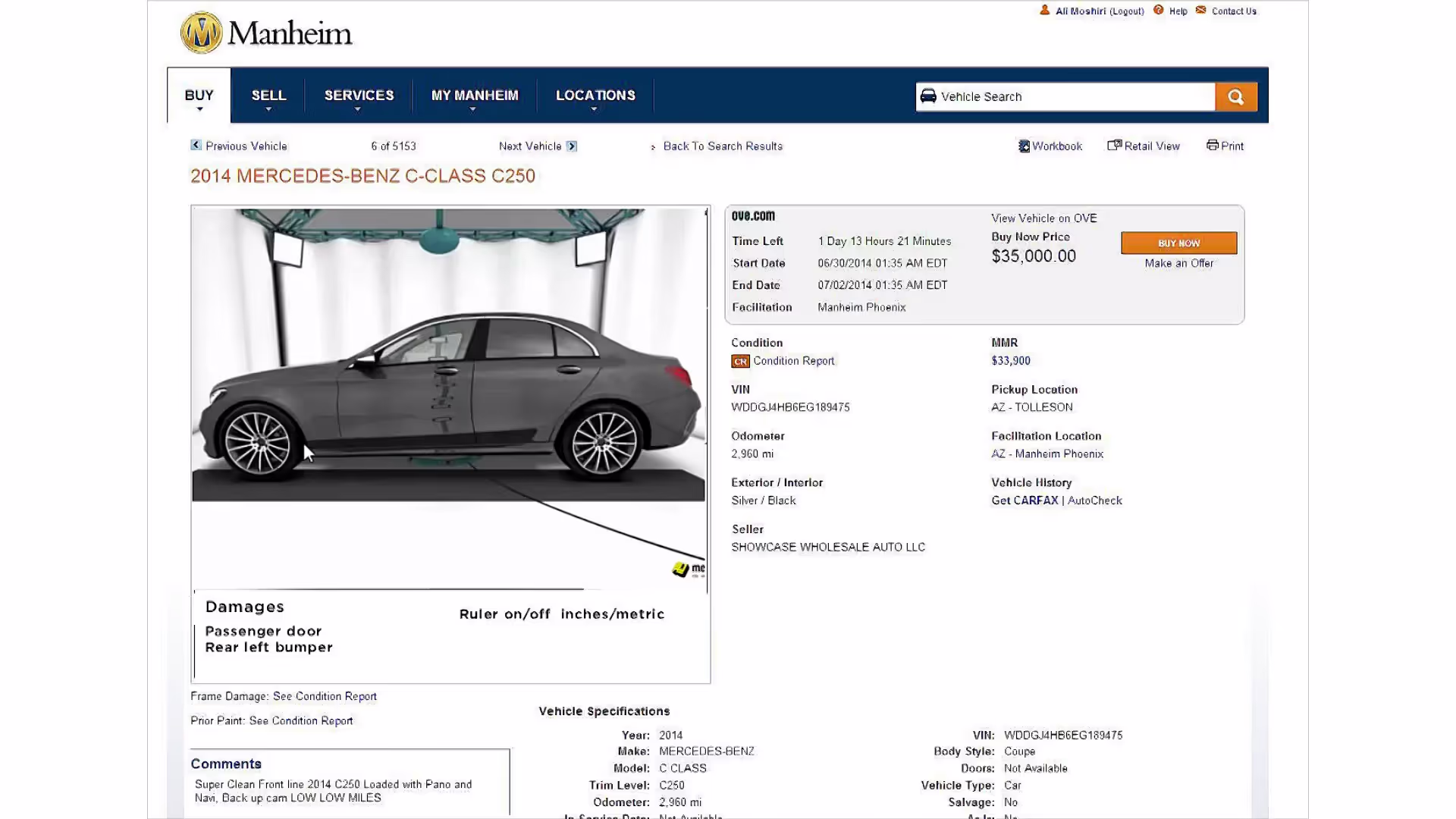Click the AZ - Manheim Phoenix facilitation link
This screenshot has width=1456, height=819.
pos(1047,454)
